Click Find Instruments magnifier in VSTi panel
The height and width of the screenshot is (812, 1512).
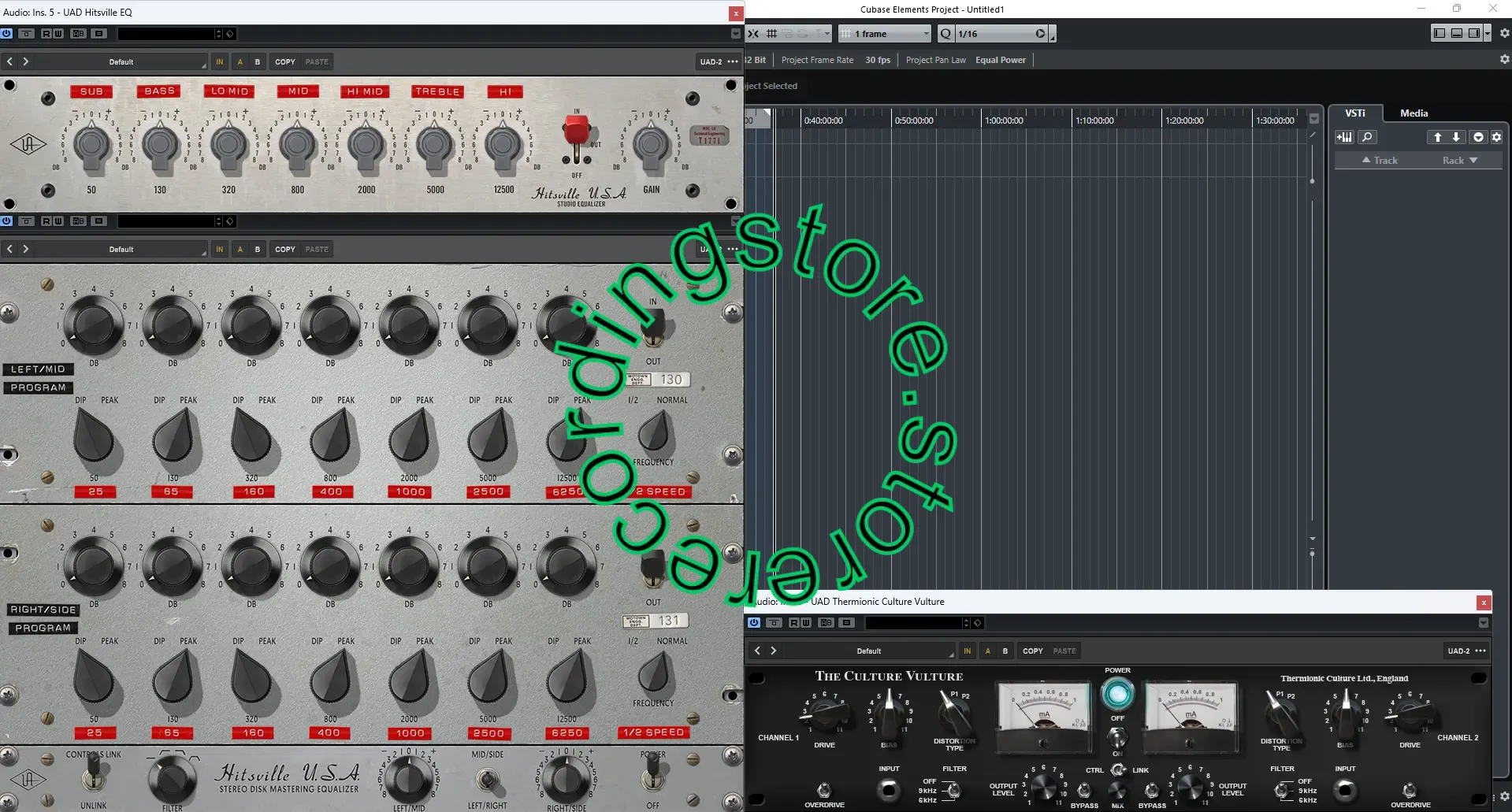[1367, 137]
